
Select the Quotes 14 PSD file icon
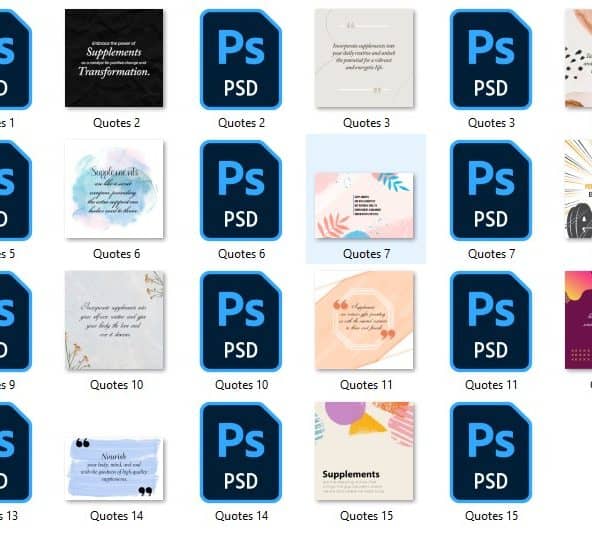[x=241, y=452]
